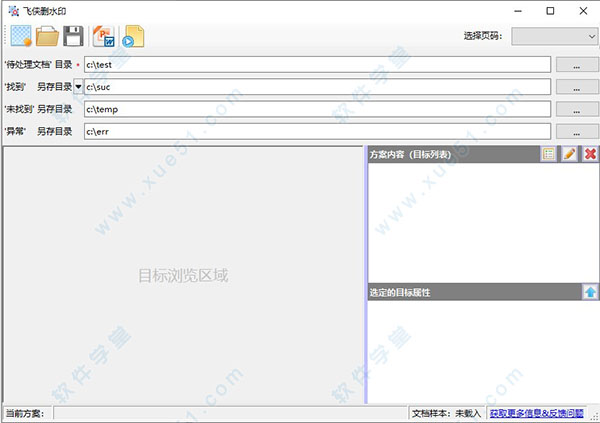Click blue up arrow in 选定的目标属性 header
600x423 pixels.
tap(590, 292)
